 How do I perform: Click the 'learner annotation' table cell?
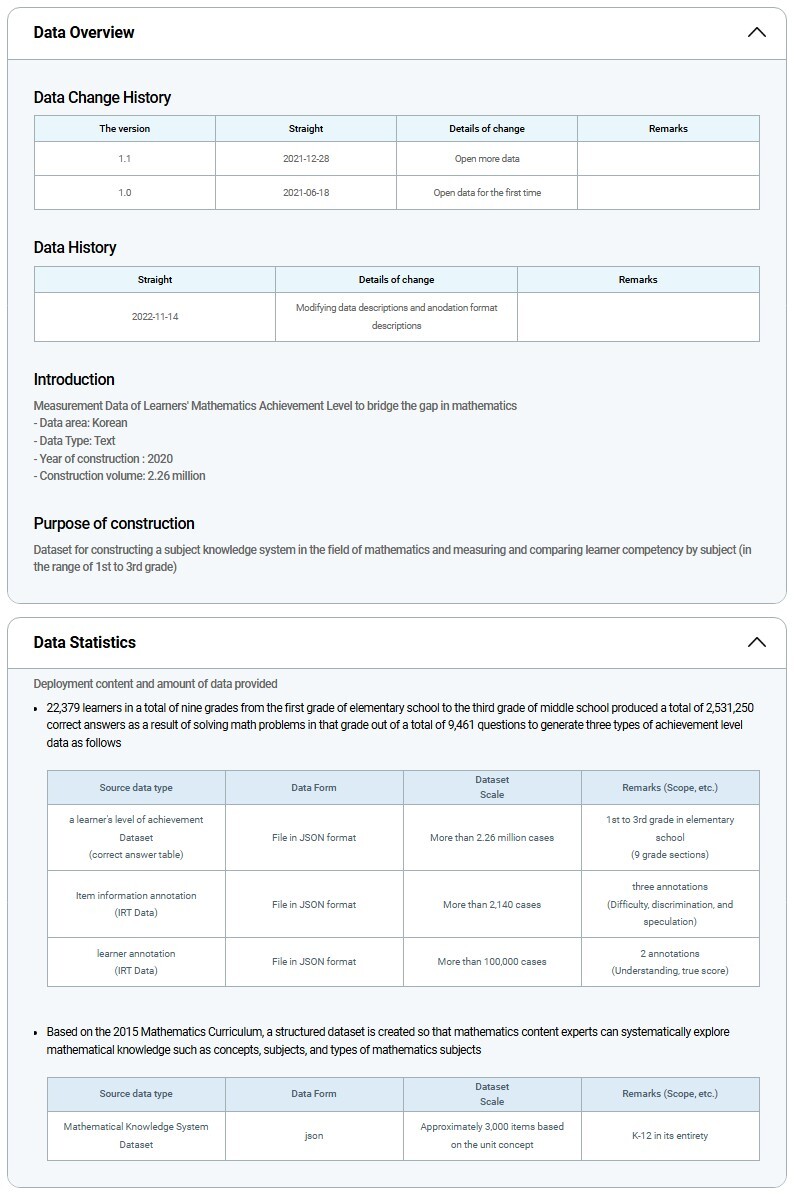136,961
